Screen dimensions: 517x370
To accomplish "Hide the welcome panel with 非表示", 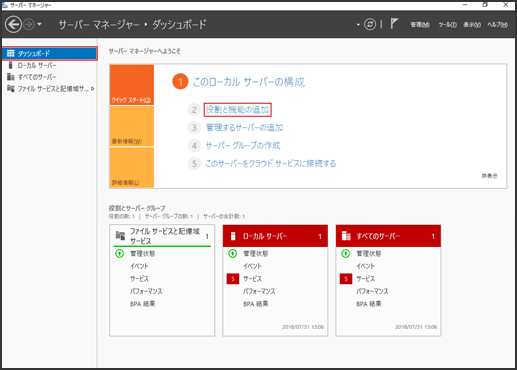I will click(489, 176).
